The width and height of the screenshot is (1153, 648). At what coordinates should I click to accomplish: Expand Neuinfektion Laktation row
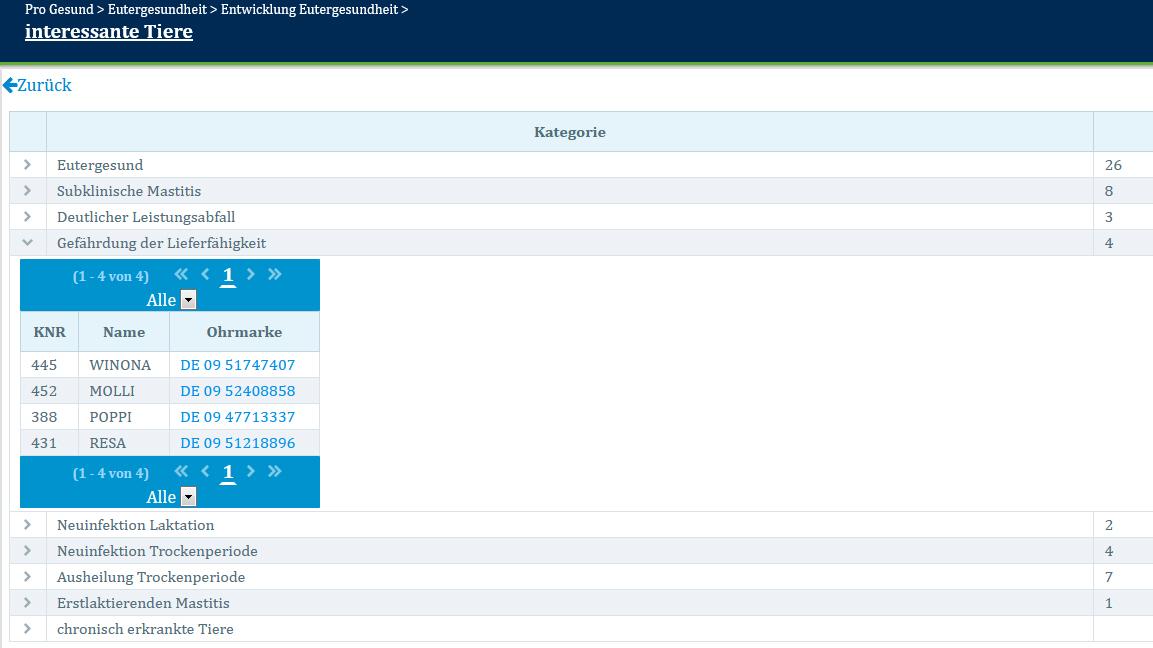tap(28, 525)
